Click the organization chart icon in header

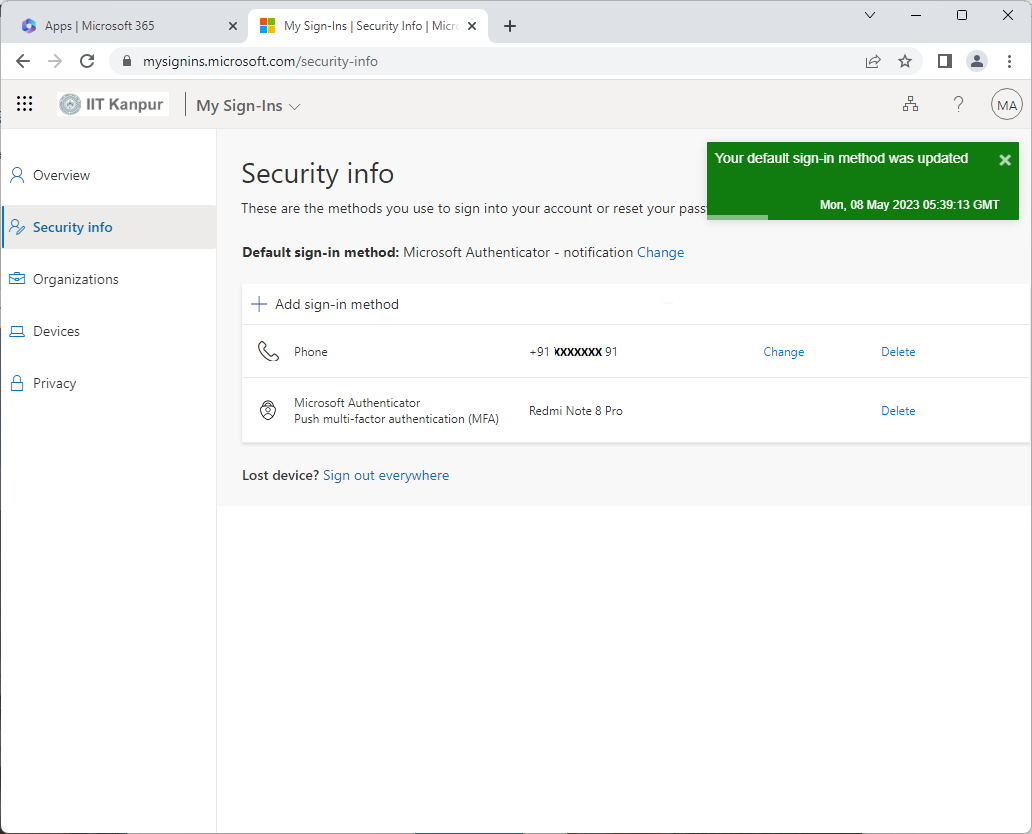910,104
